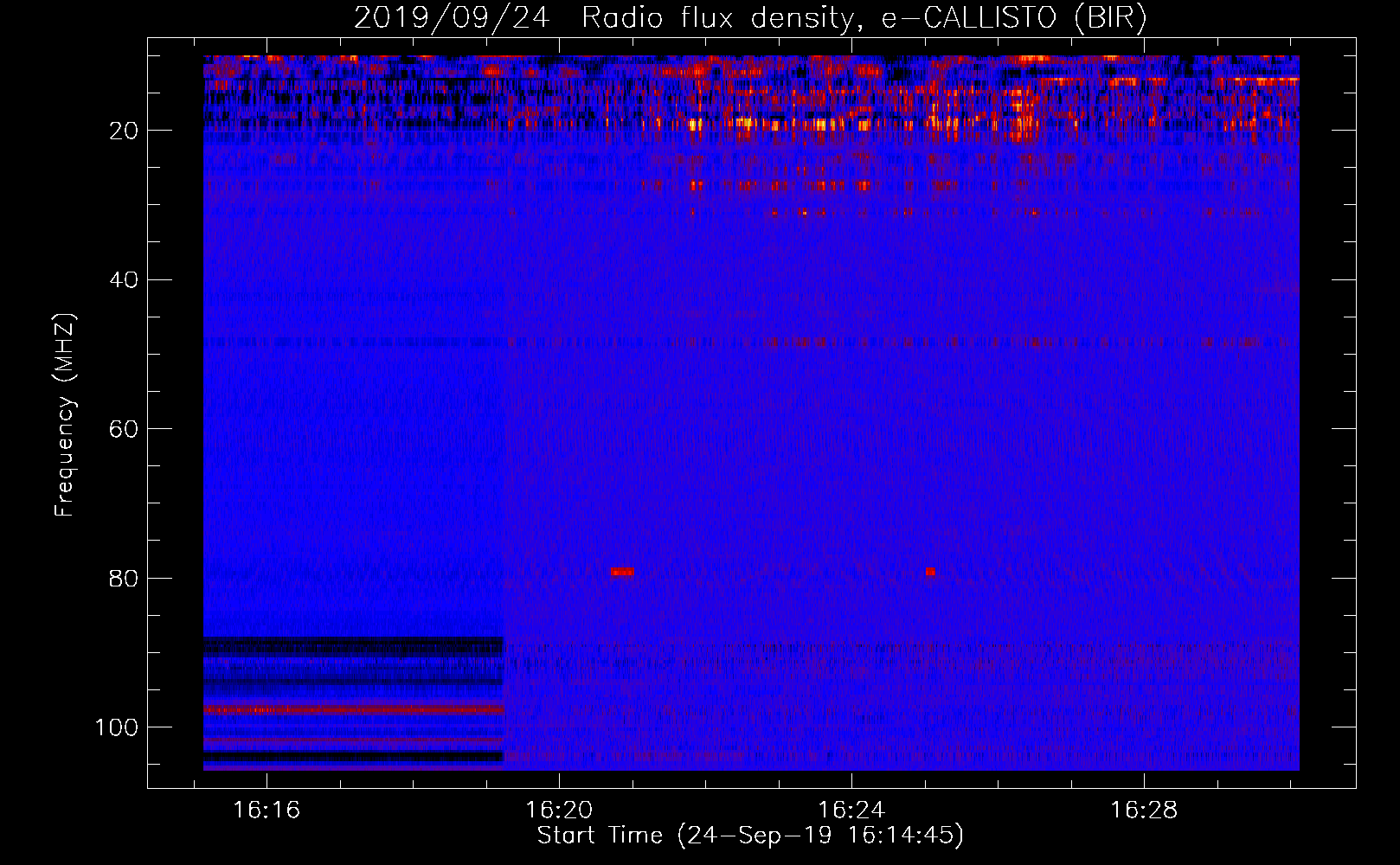Click the frequency tick label '80'
Screen dimensions: 1400x865
pyautogui.click(x=125, y=578)
